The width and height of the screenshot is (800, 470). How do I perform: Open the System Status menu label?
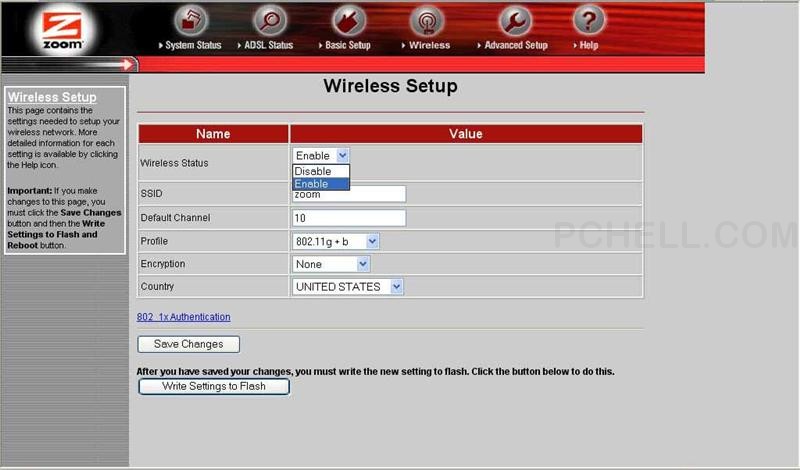point(193,45)
